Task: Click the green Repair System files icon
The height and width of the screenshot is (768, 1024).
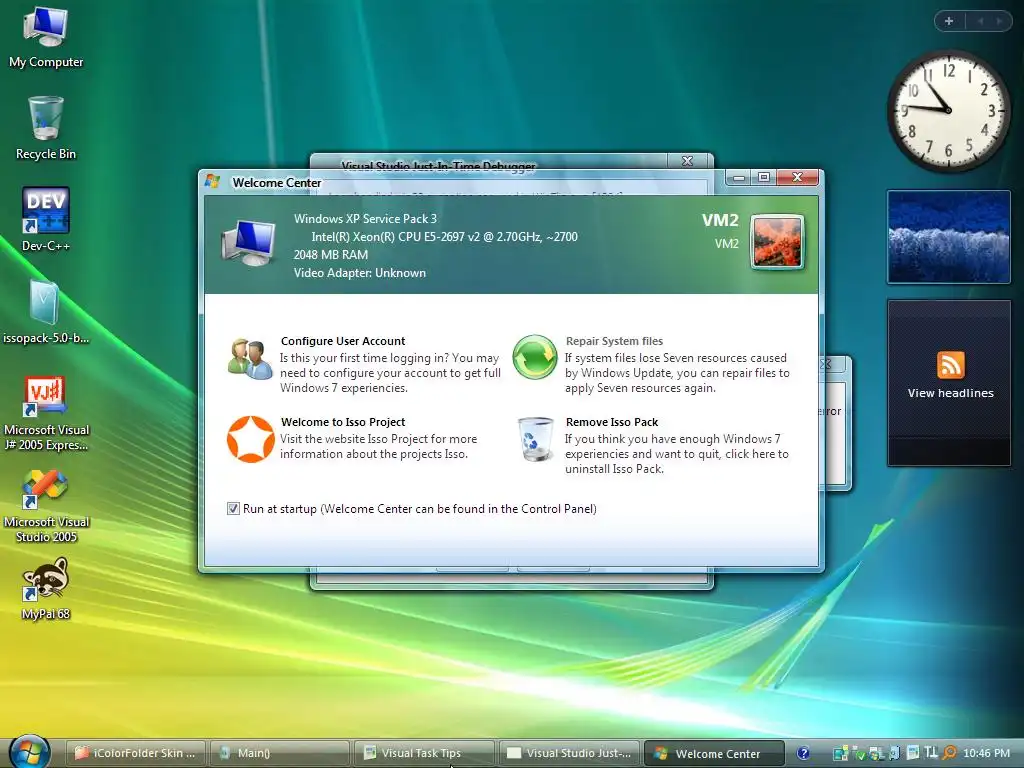Action: [535, 357]
